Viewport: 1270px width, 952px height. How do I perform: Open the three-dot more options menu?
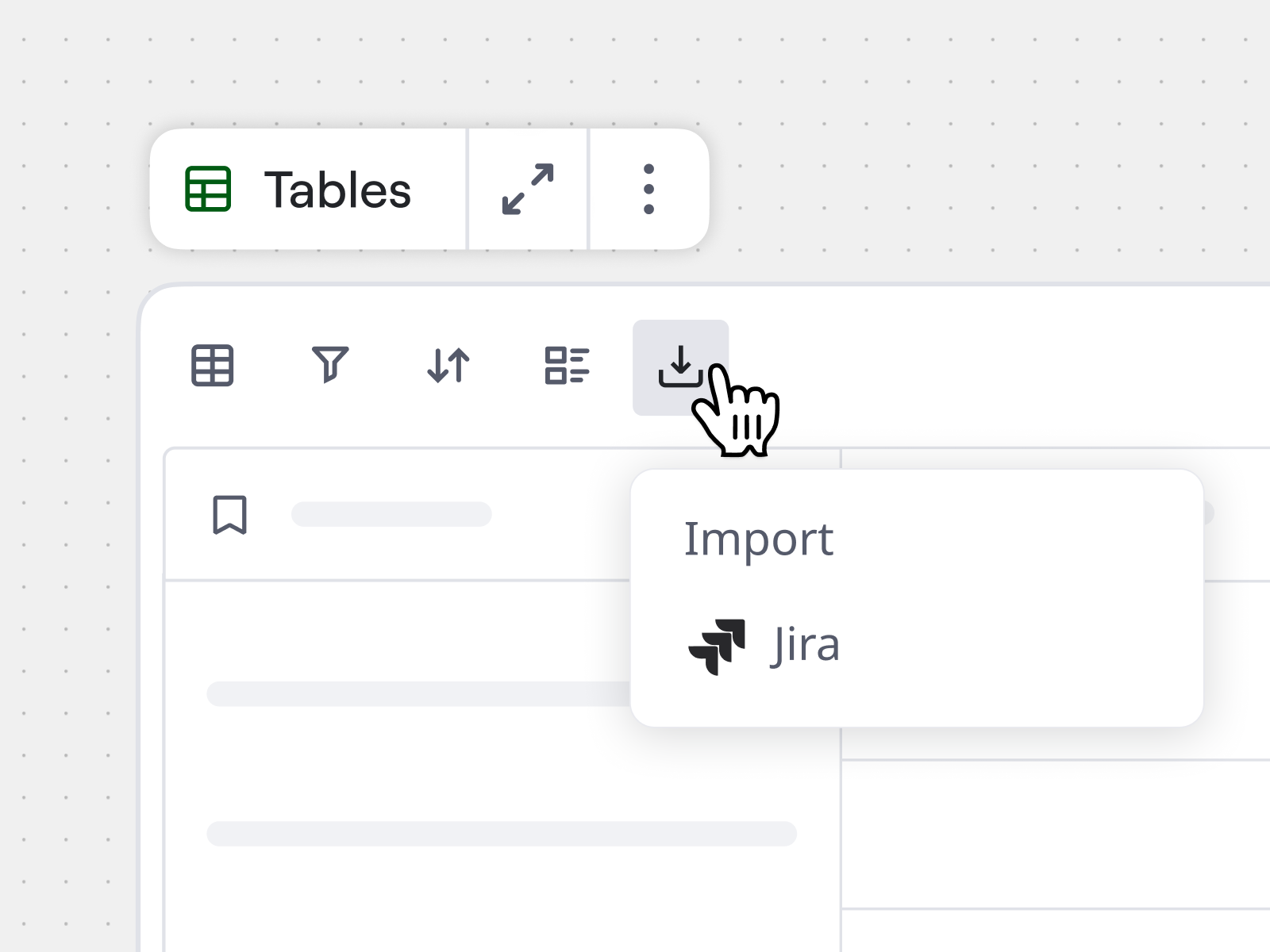648,190
